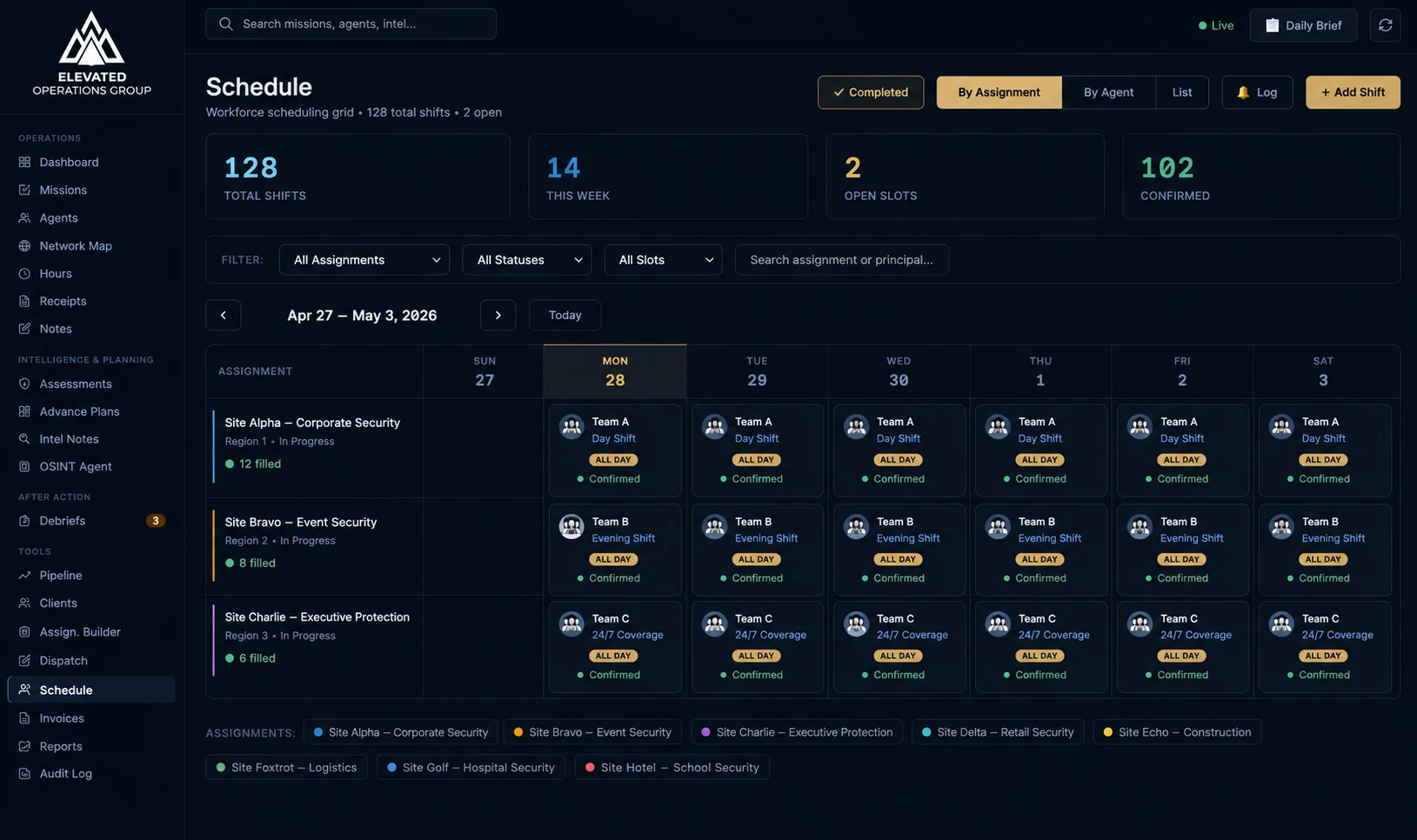
Task: Open the All Statuses dropdown
Action: [527, 260]
